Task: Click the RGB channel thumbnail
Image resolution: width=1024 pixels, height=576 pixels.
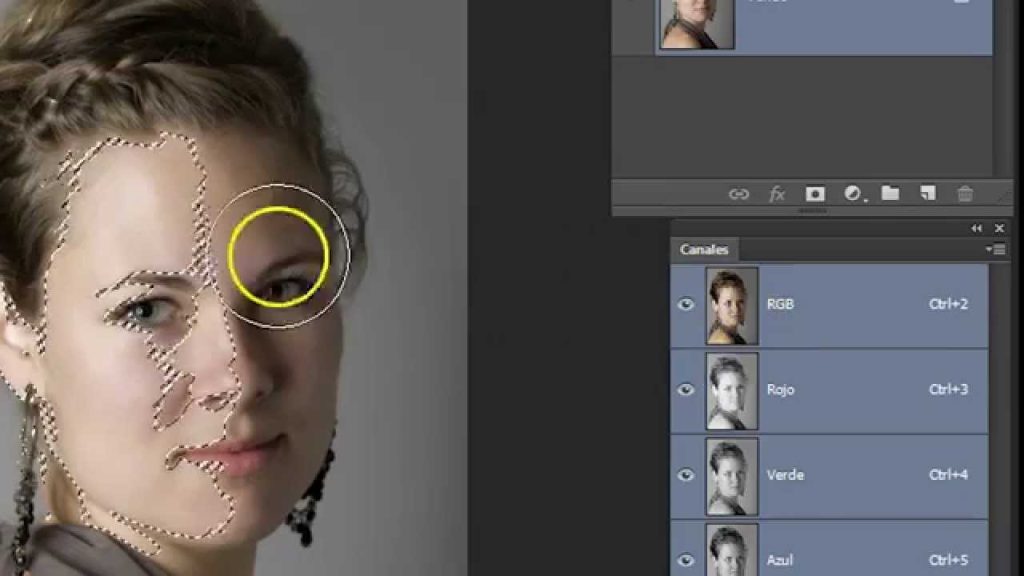Action: click(x=732, y=305)
